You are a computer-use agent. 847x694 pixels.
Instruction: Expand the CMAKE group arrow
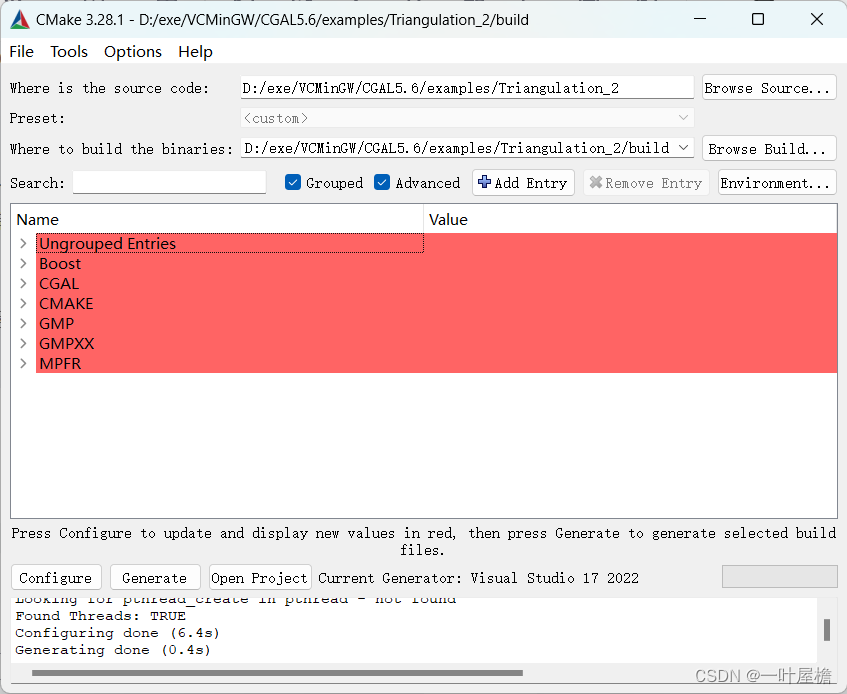23,304
